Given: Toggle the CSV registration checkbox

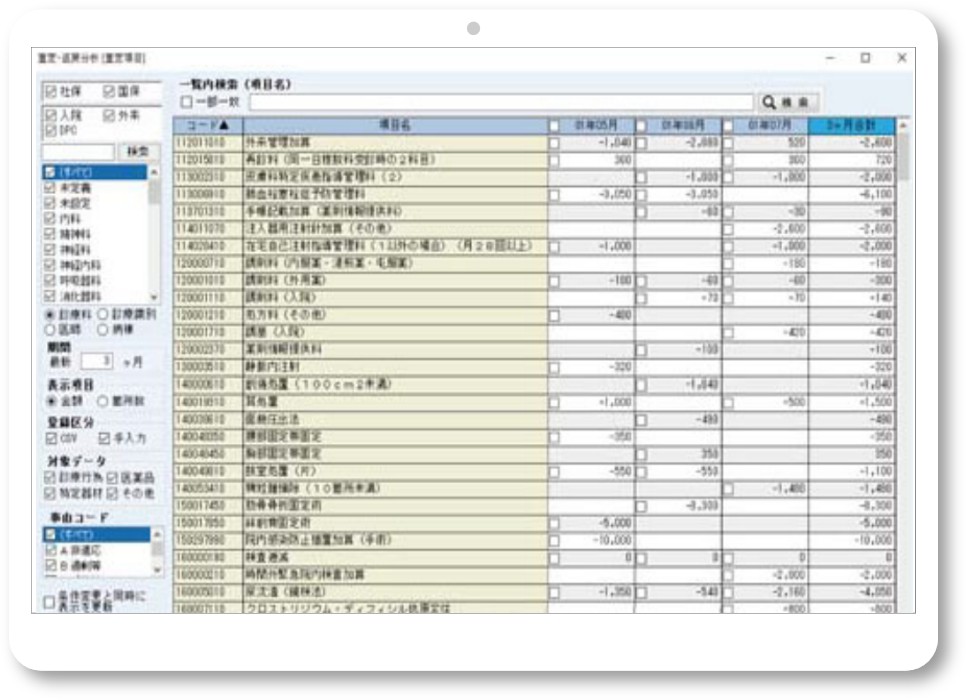Looking at the screenshot, I should click(x=51, y=437).
